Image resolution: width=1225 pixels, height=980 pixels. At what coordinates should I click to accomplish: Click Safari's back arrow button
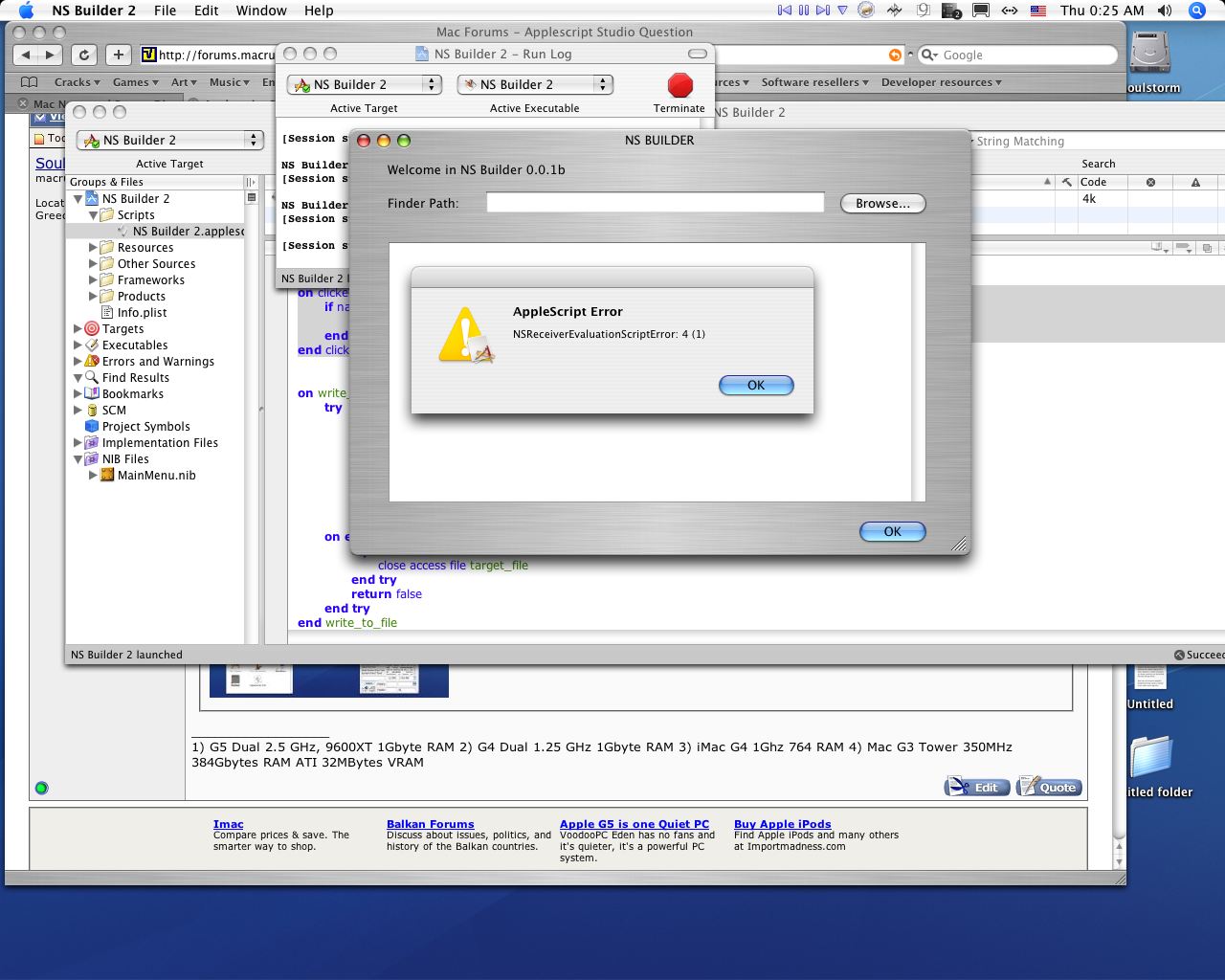click(x=26, y=55)
